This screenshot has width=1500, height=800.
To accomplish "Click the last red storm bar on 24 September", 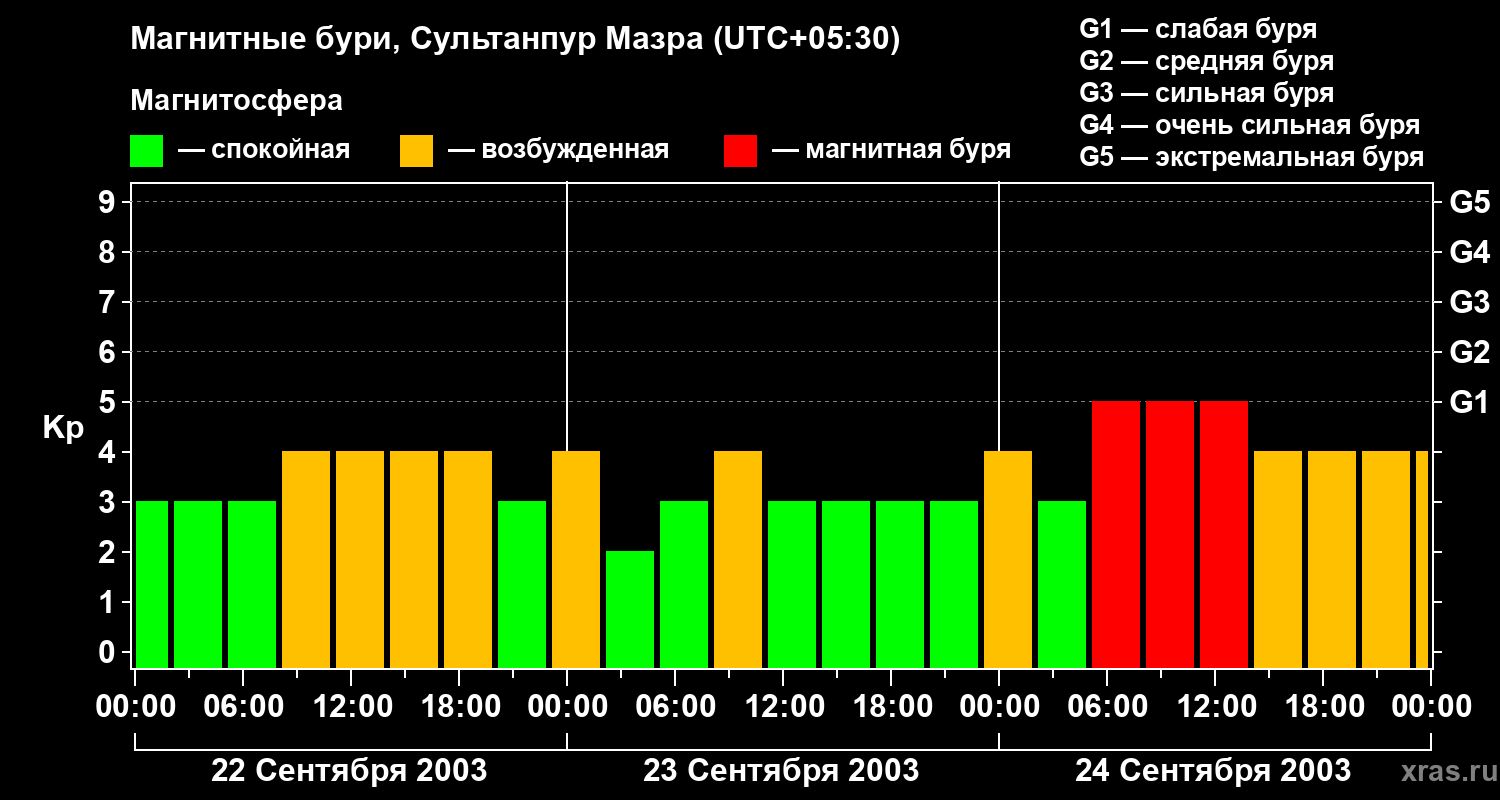I will [1224, 534].
